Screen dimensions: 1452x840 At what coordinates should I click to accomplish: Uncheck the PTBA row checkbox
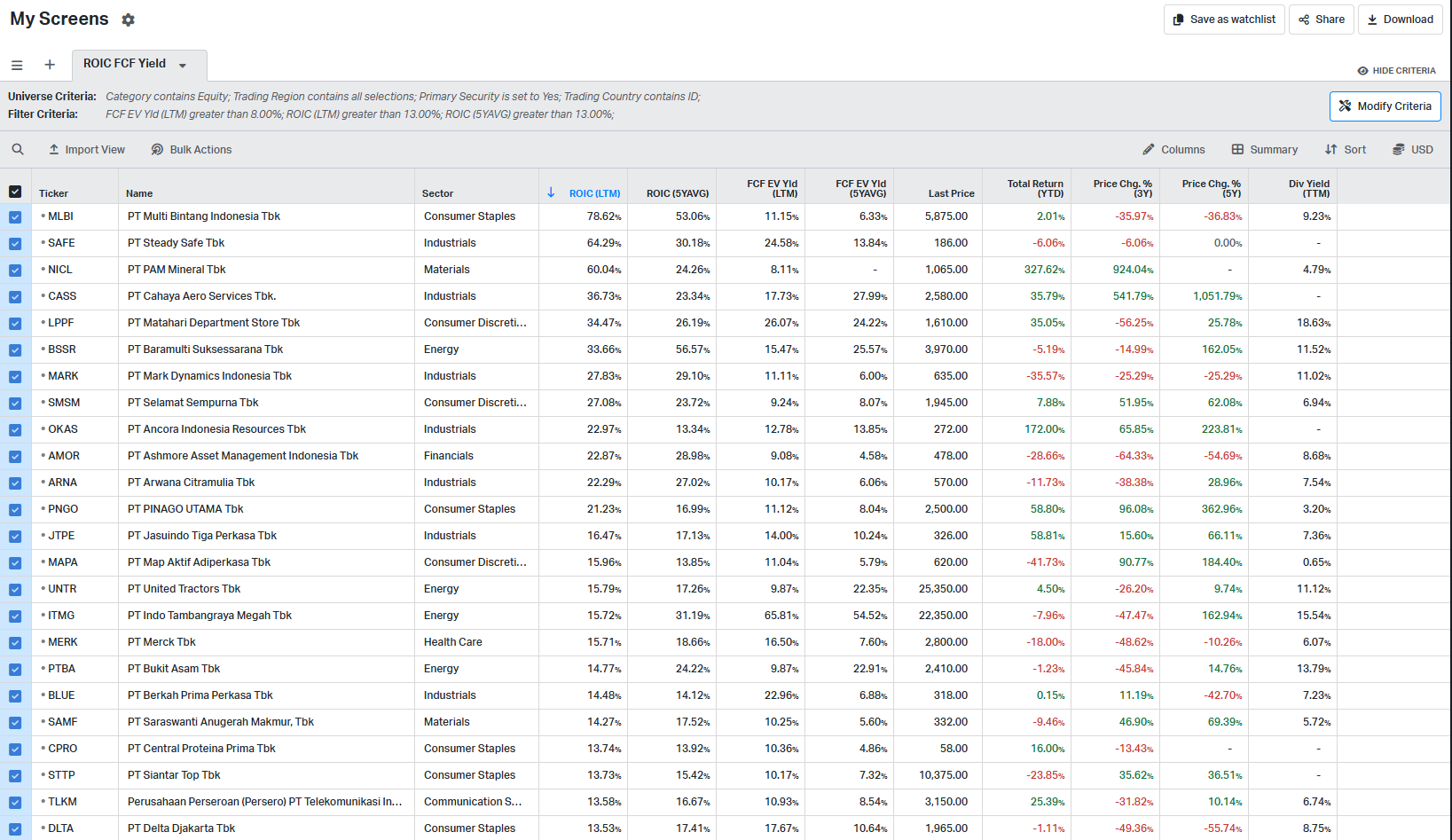[15, 669]
